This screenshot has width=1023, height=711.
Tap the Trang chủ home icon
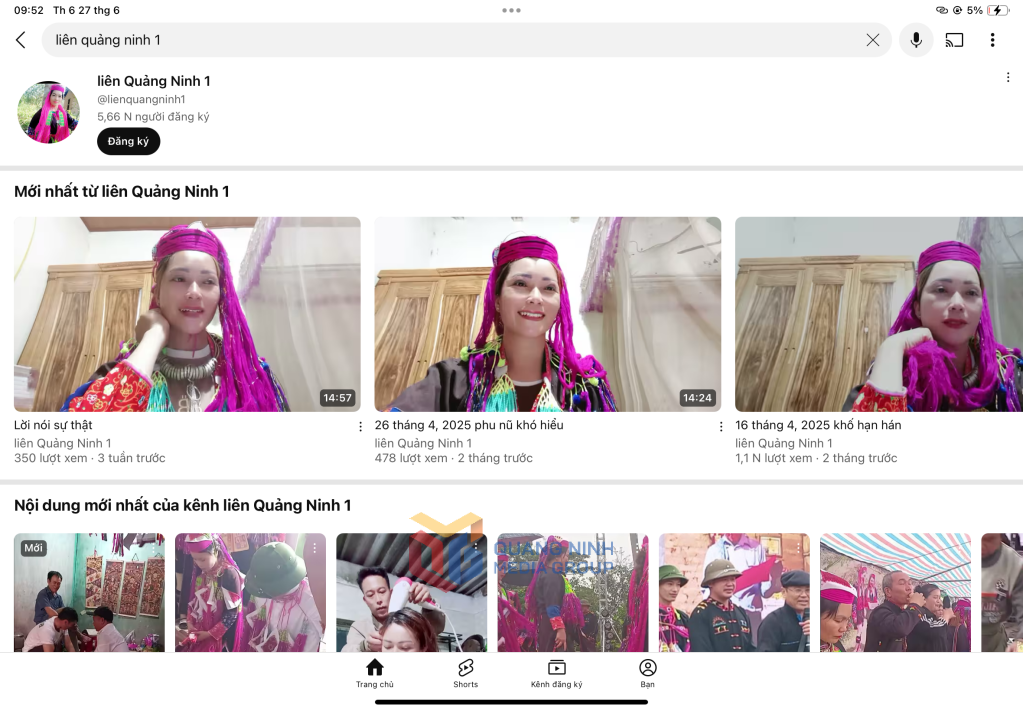point(374,673)
